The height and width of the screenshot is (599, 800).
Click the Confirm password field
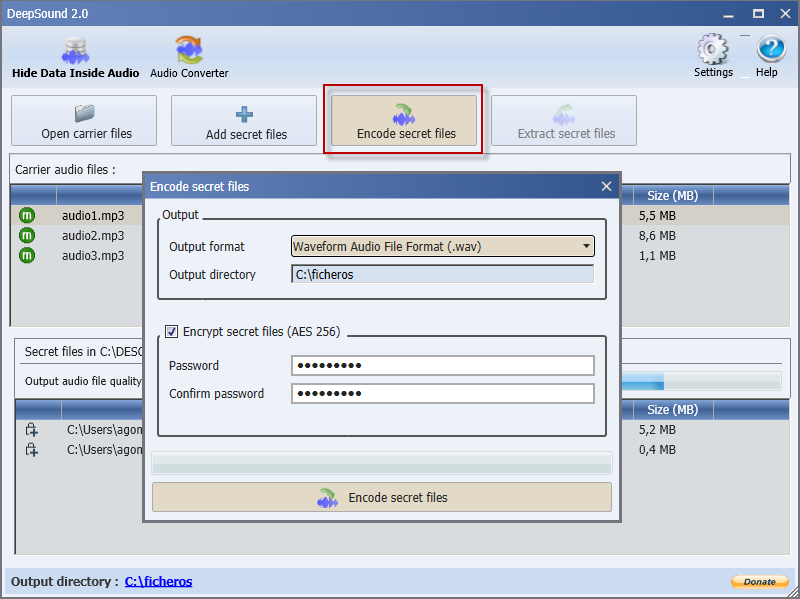[443, 393]
